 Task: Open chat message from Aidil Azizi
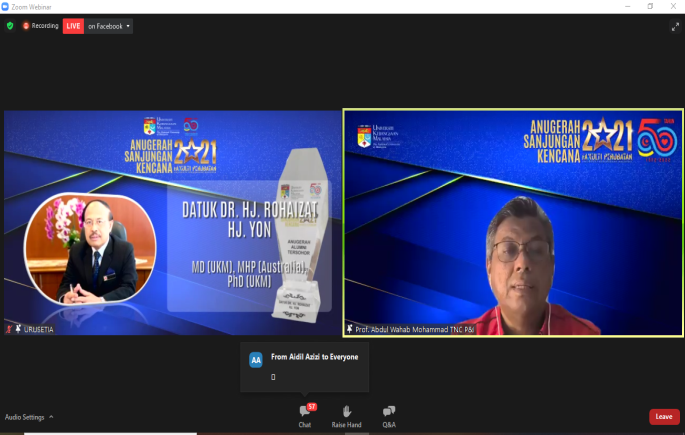314,357
